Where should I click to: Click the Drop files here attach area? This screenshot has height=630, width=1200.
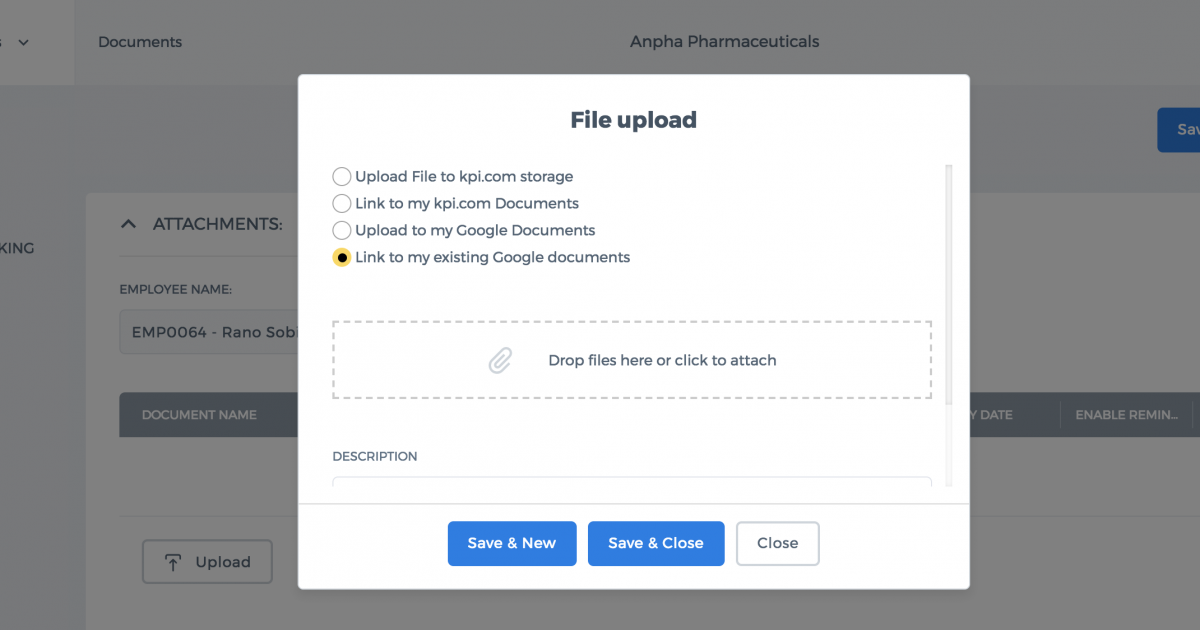tap(632, 360)
